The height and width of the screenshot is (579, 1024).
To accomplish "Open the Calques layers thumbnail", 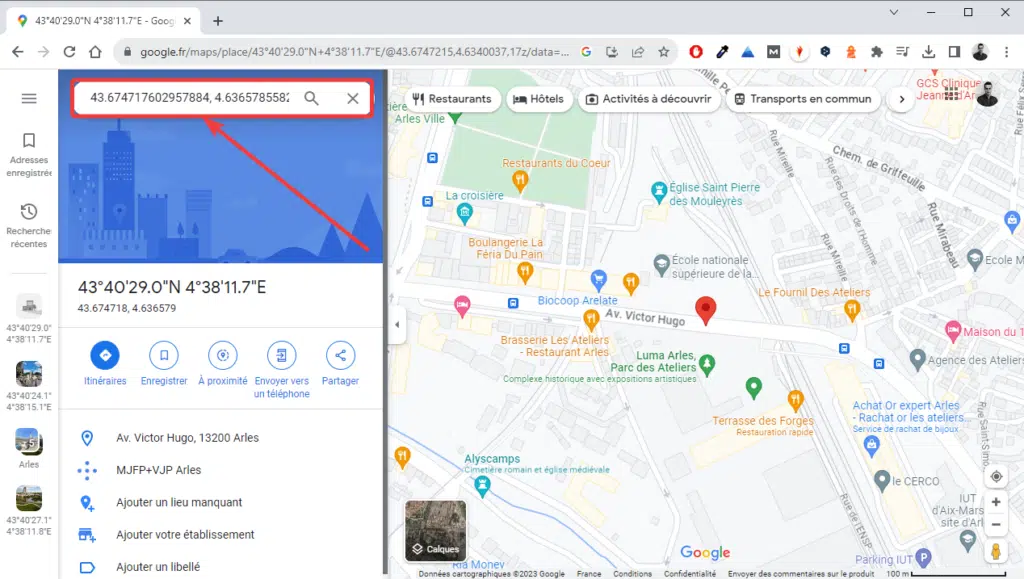I will click(x=436, y=531).
